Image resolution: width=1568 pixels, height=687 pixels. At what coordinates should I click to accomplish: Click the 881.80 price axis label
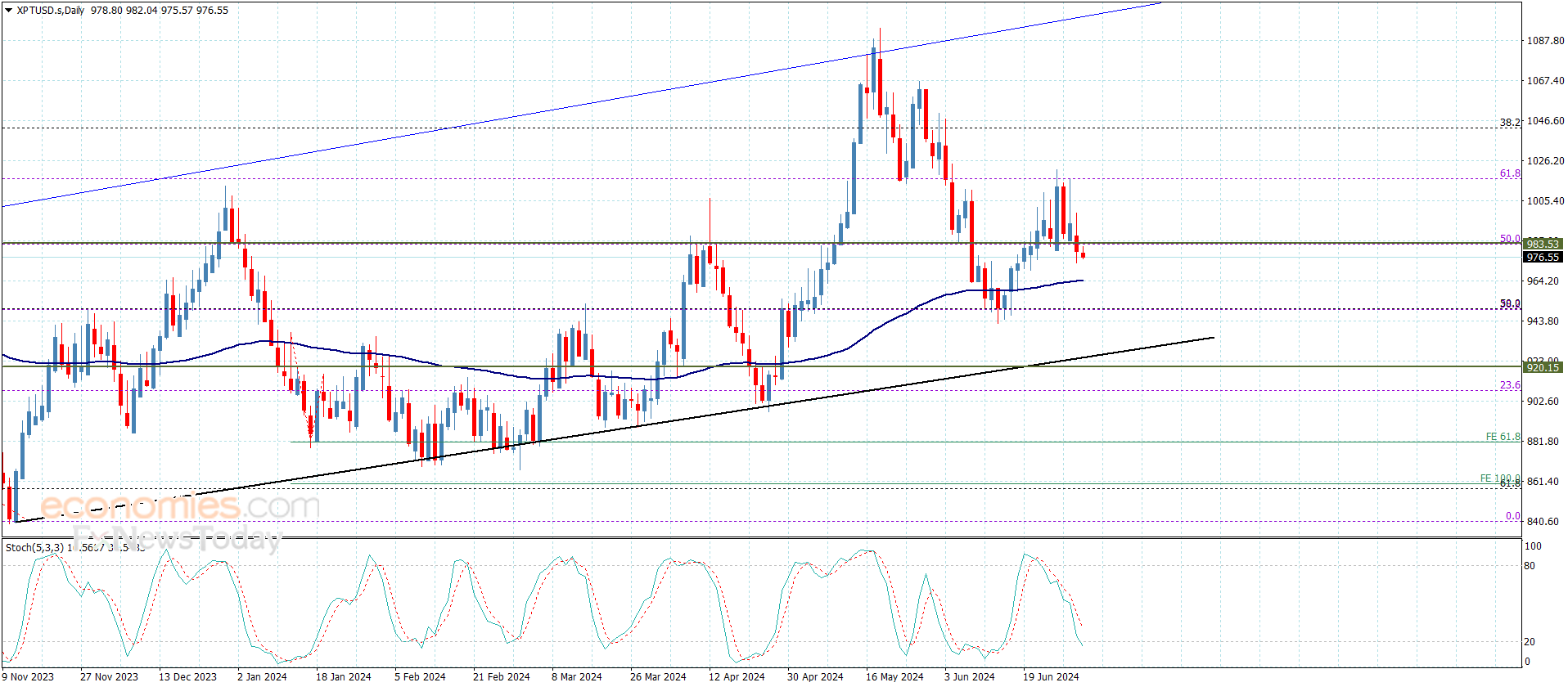click(x=1543, y=442)
